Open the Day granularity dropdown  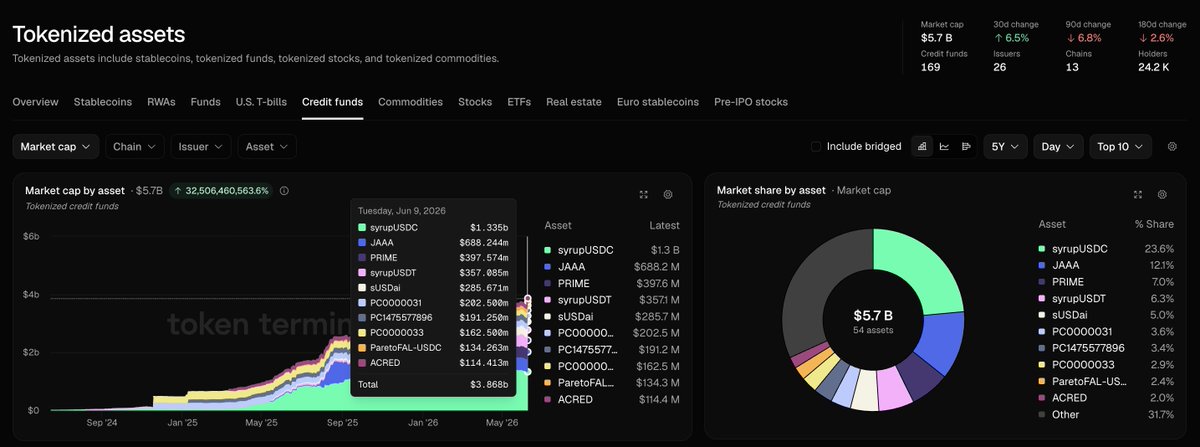[1058, 146]
